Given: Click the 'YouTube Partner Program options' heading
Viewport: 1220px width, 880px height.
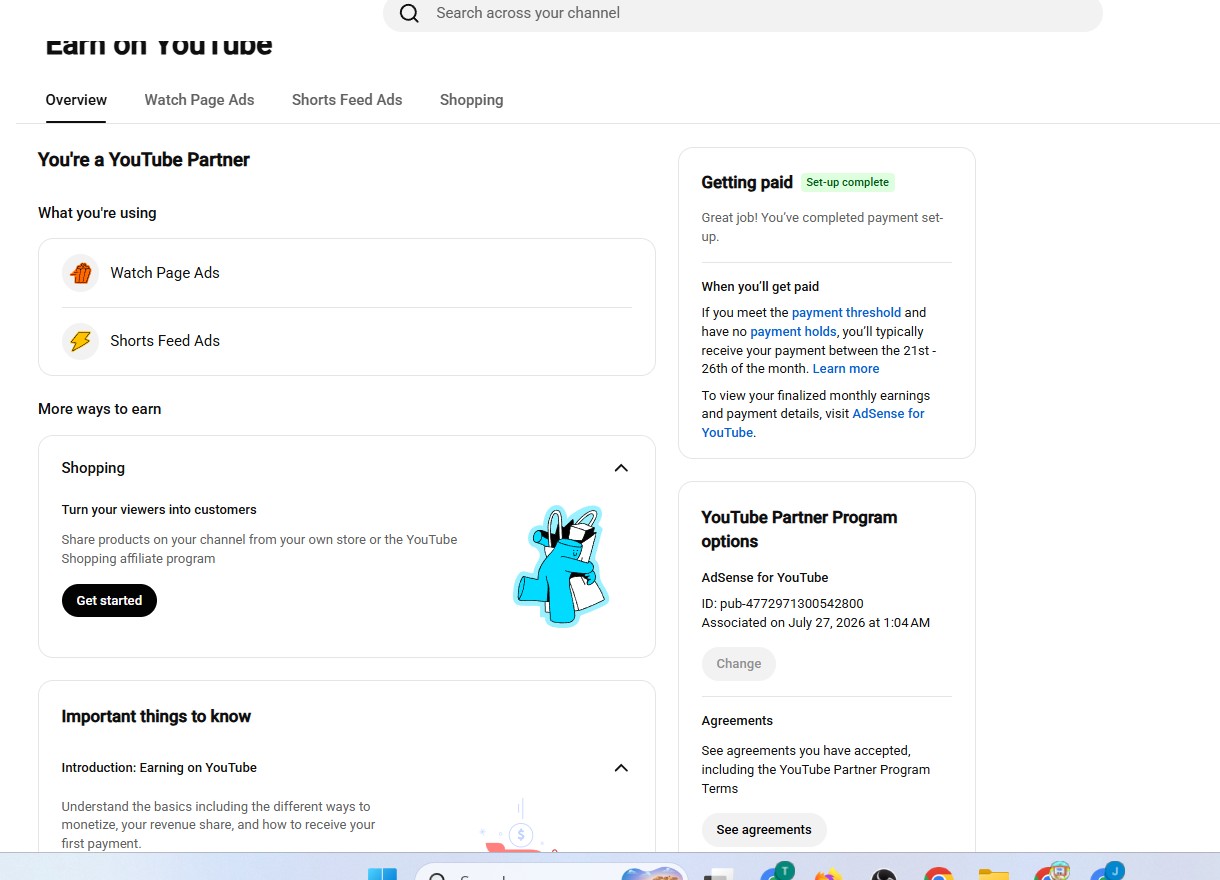Looking at the screenshot, I should [x=799, y=530].
